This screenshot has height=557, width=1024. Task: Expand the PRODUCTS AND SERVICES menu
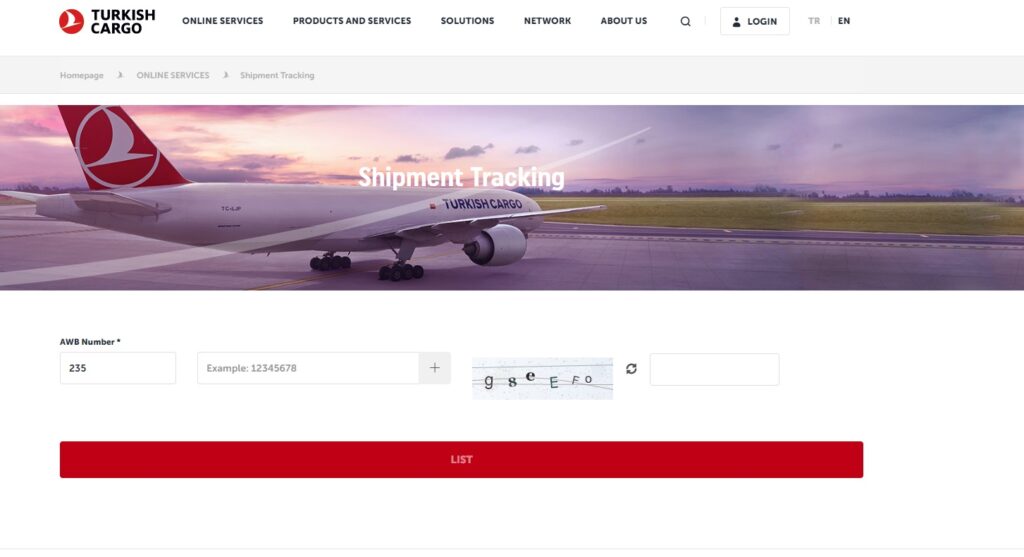tap(352, 21)
